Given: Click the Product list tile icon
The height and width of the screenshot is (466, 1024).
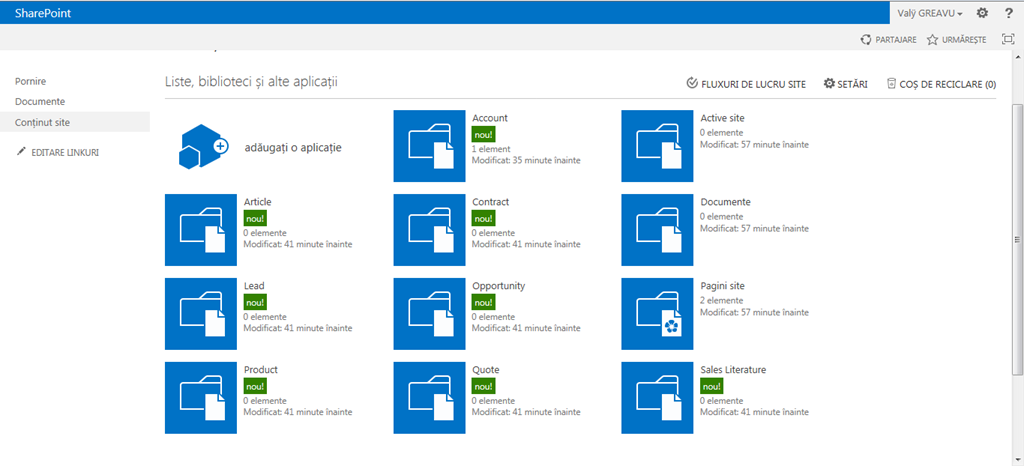Looking at the screenshot, I should (201, 398).
